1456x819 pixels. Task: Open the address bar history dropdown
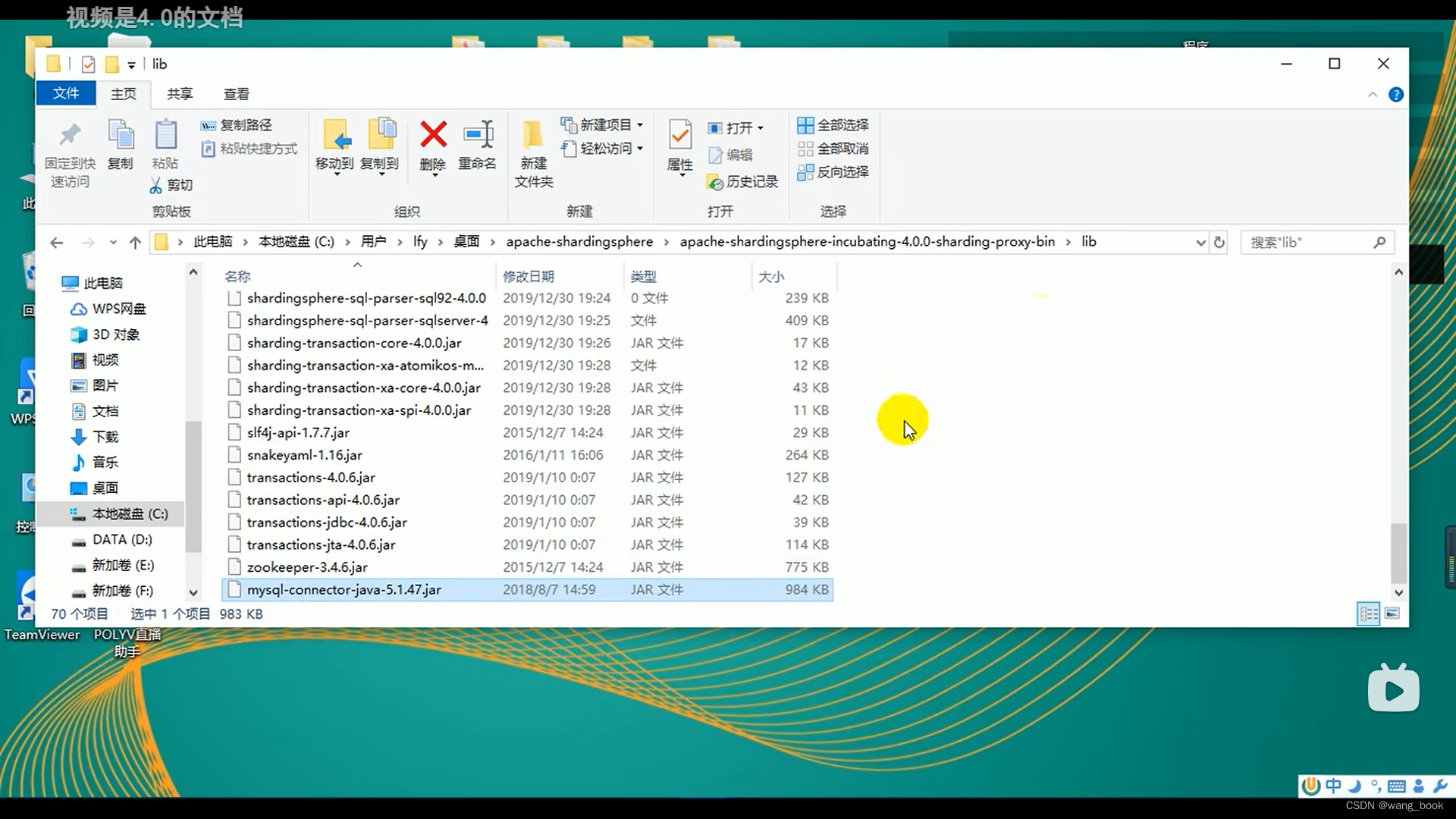(x=1200, y=243)
